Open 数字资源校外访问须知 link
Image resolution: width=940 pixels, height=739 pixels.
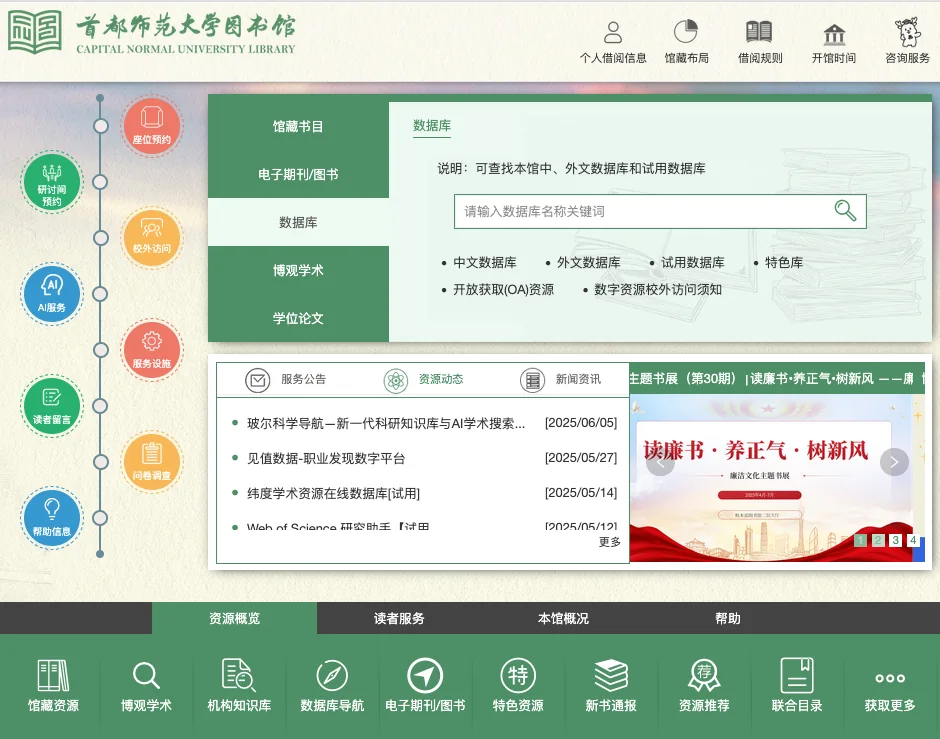658,289
